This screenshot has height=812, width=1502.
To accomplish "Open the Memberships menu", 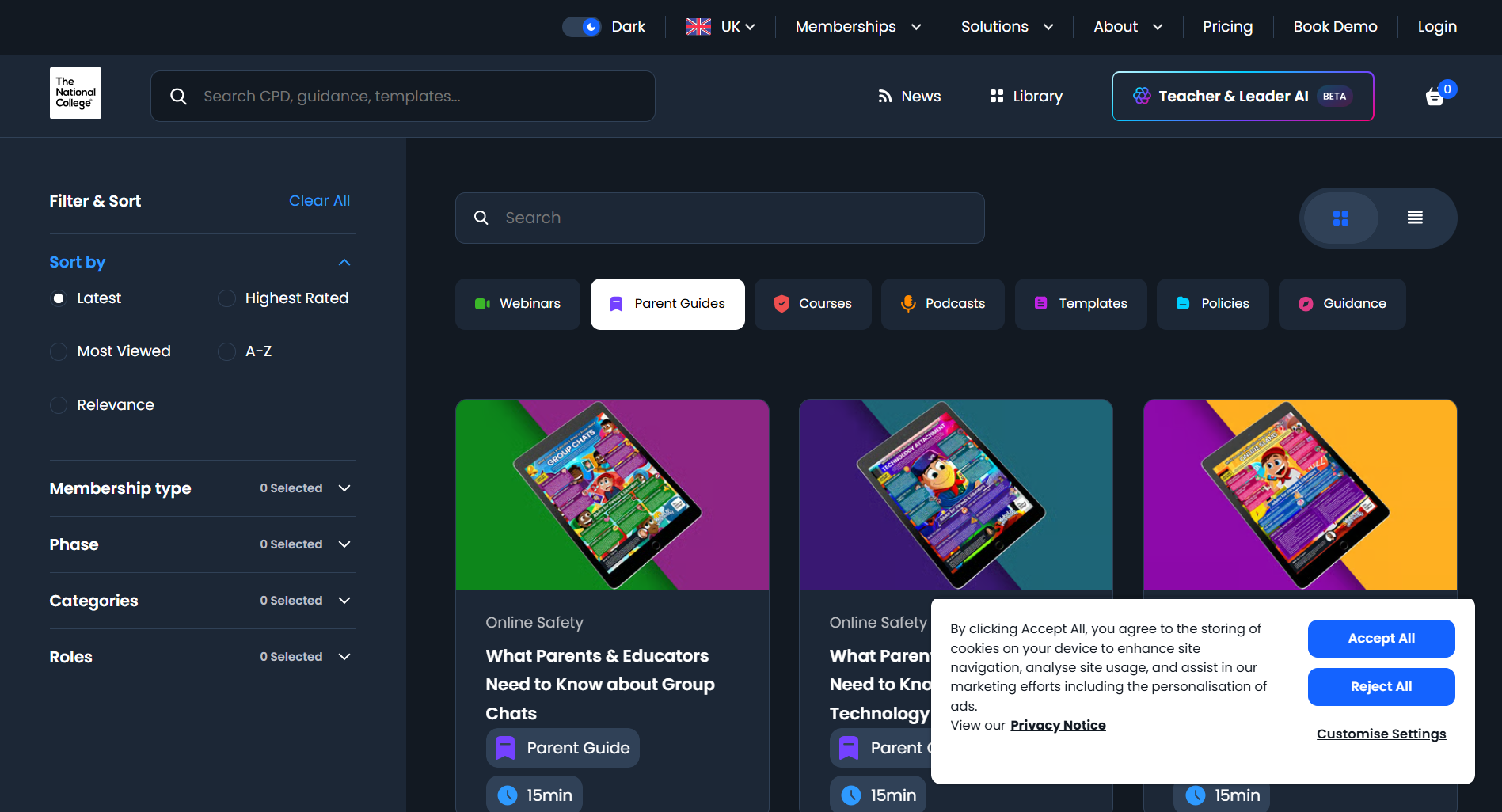I will tap(857, 27).
